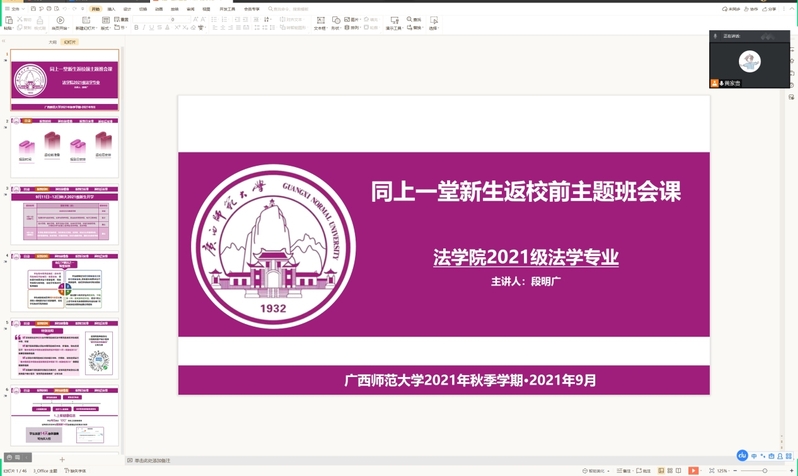Click the Collaborate button at top right
The image size is (798, 476).
[x=751, y=9]
